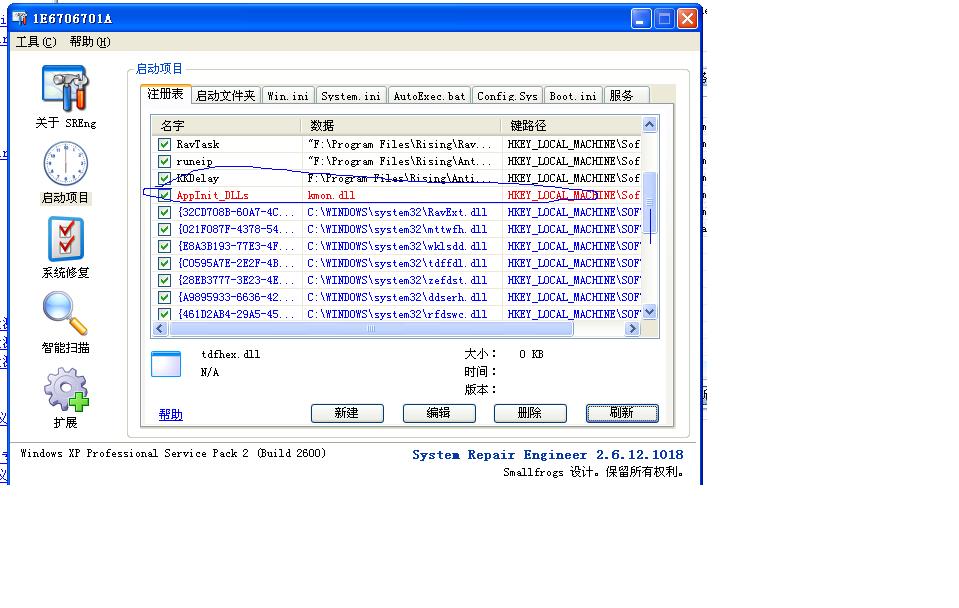Sort list by the 数据 column header
This screenshot has height=608, width=959.
[401, 126]
